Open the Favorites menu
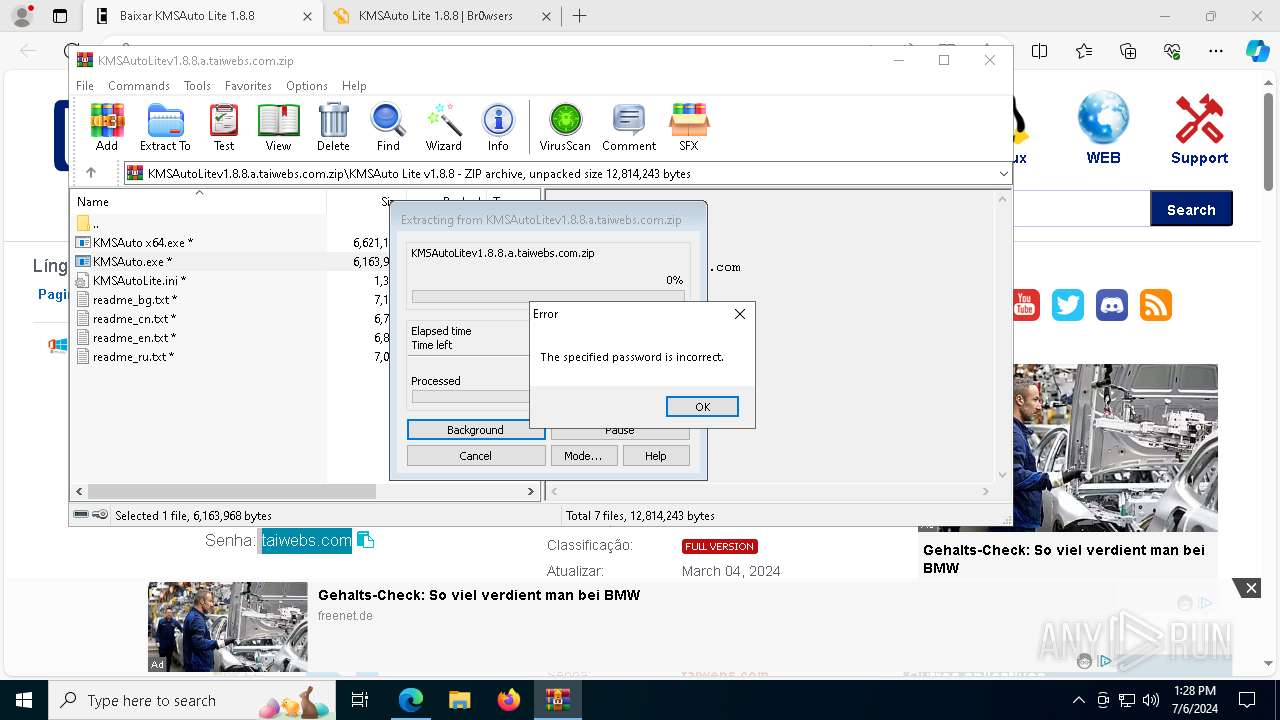 (248, 86)
